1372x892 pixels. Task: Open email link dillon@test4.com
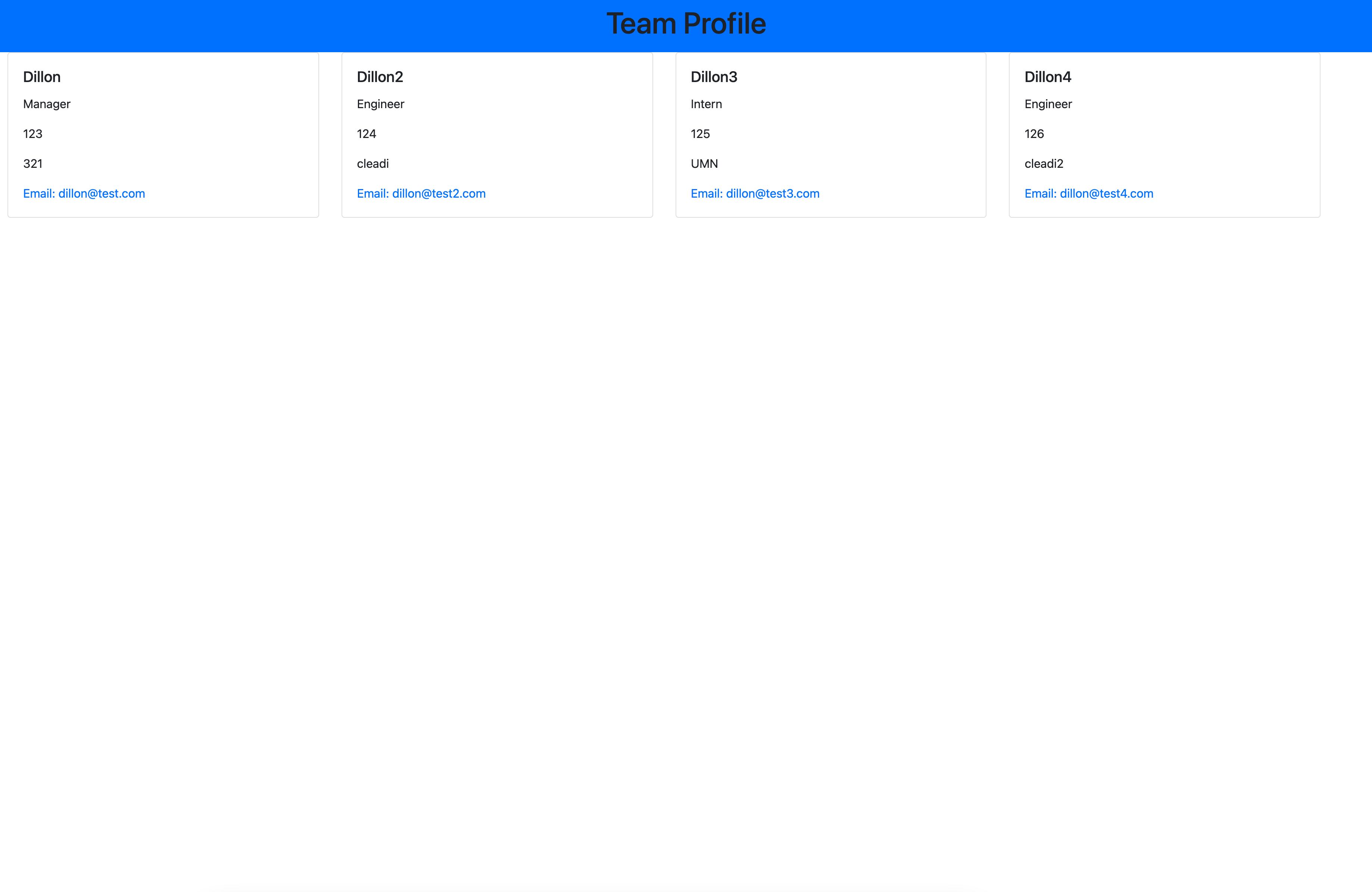point(1088,194)
